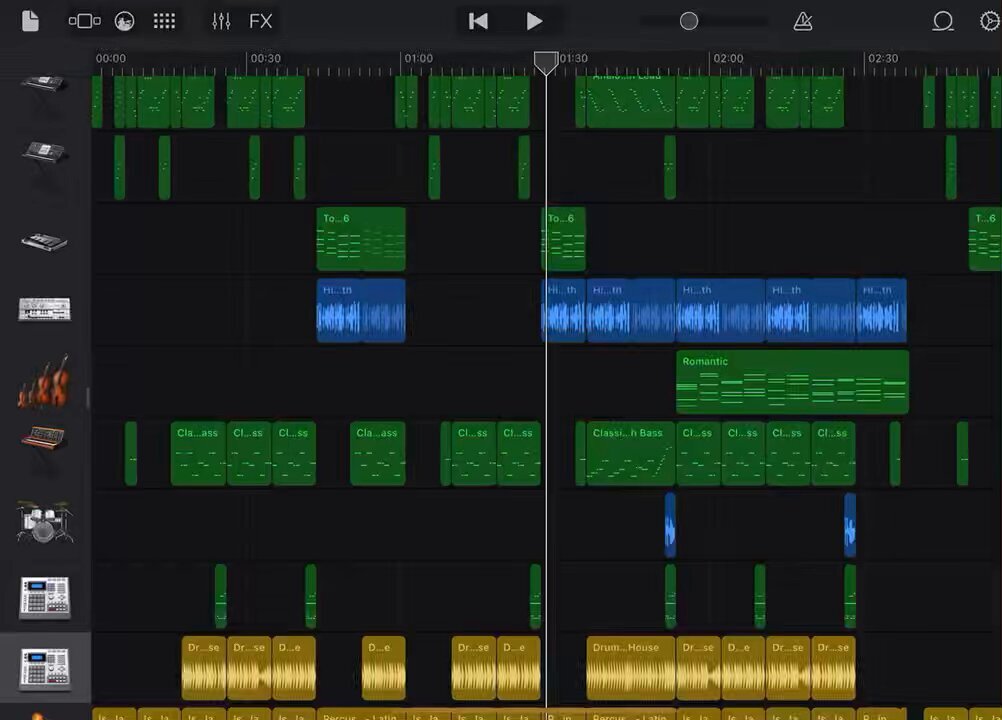Select the highlighted drum machine track header
This screenshot has width=1002, height=720.
tap(45, 667)
